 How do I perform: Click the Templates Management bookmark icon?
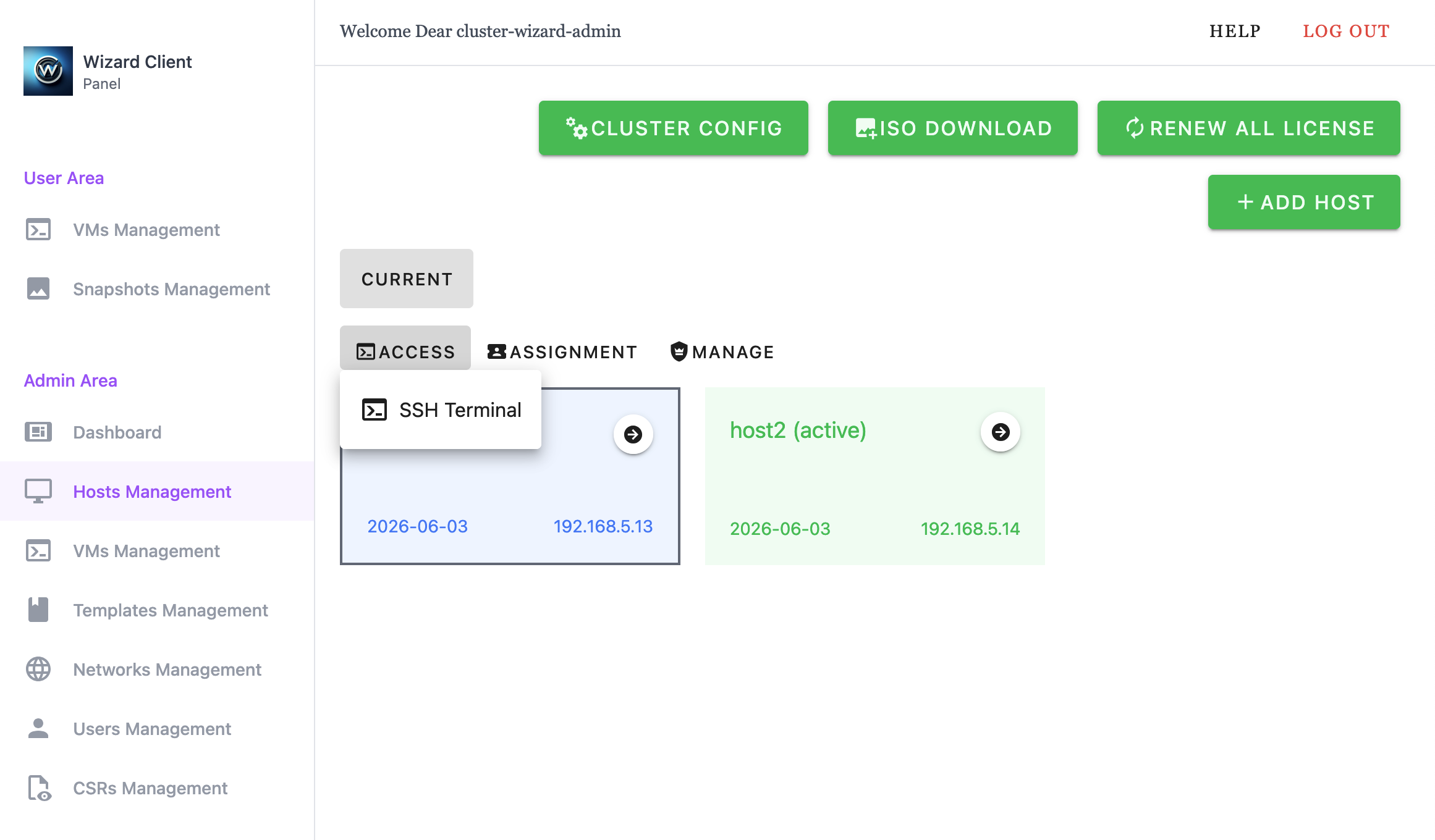click(x=38, y=610)
